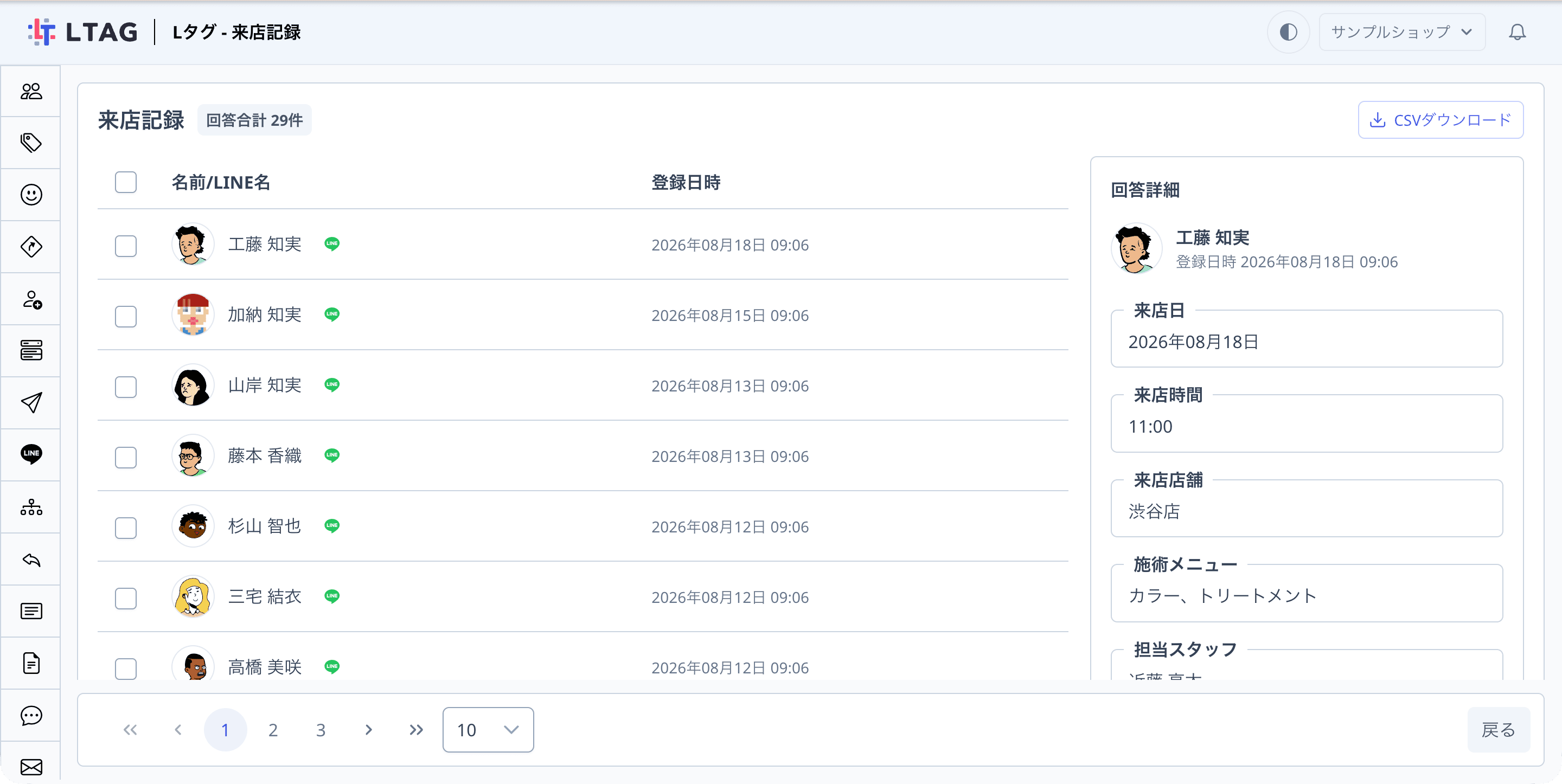Tick the select-all checkbox in header
1562x784 pixels.
125,182
